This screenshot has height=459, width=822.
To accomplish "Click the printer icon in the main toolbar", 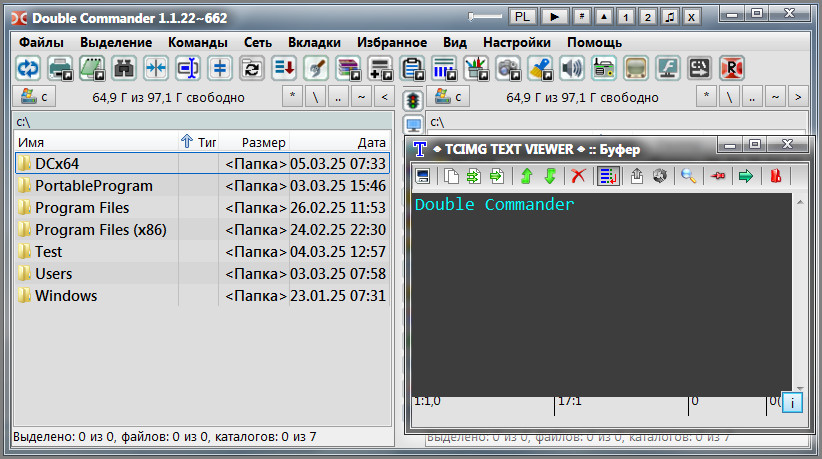I will 60,68.
